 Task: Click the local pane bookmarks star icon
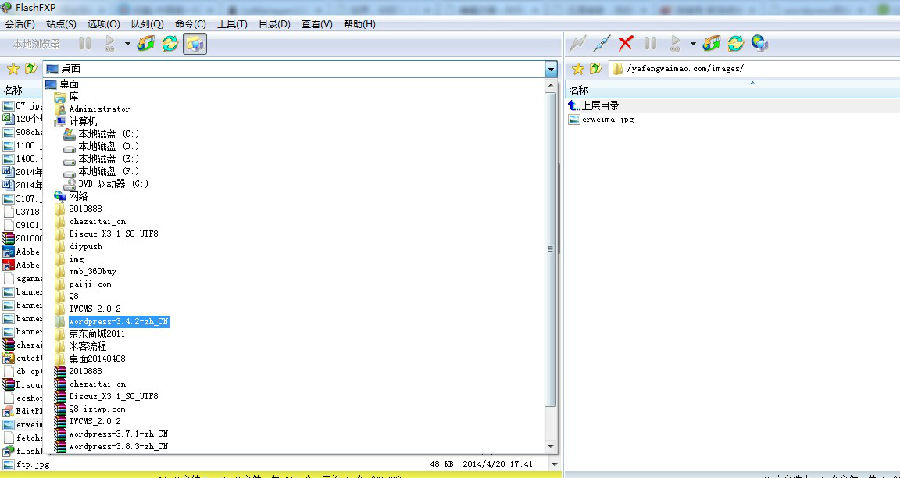(x=13, y=69)
